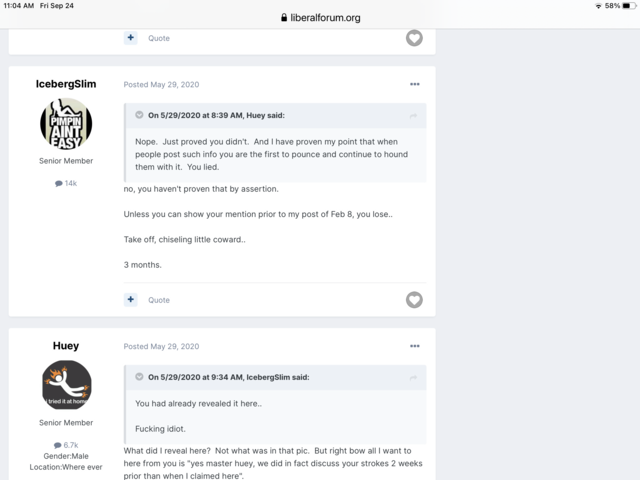Screen dimensions: 640x480
Task: Toggle multiquote plus on the topmost post
Action: click(131, 38)
